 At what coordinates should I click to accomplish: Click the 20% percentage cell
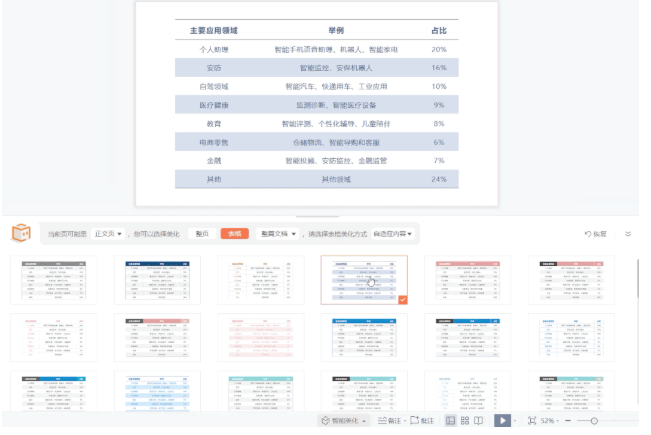point(439,49)
